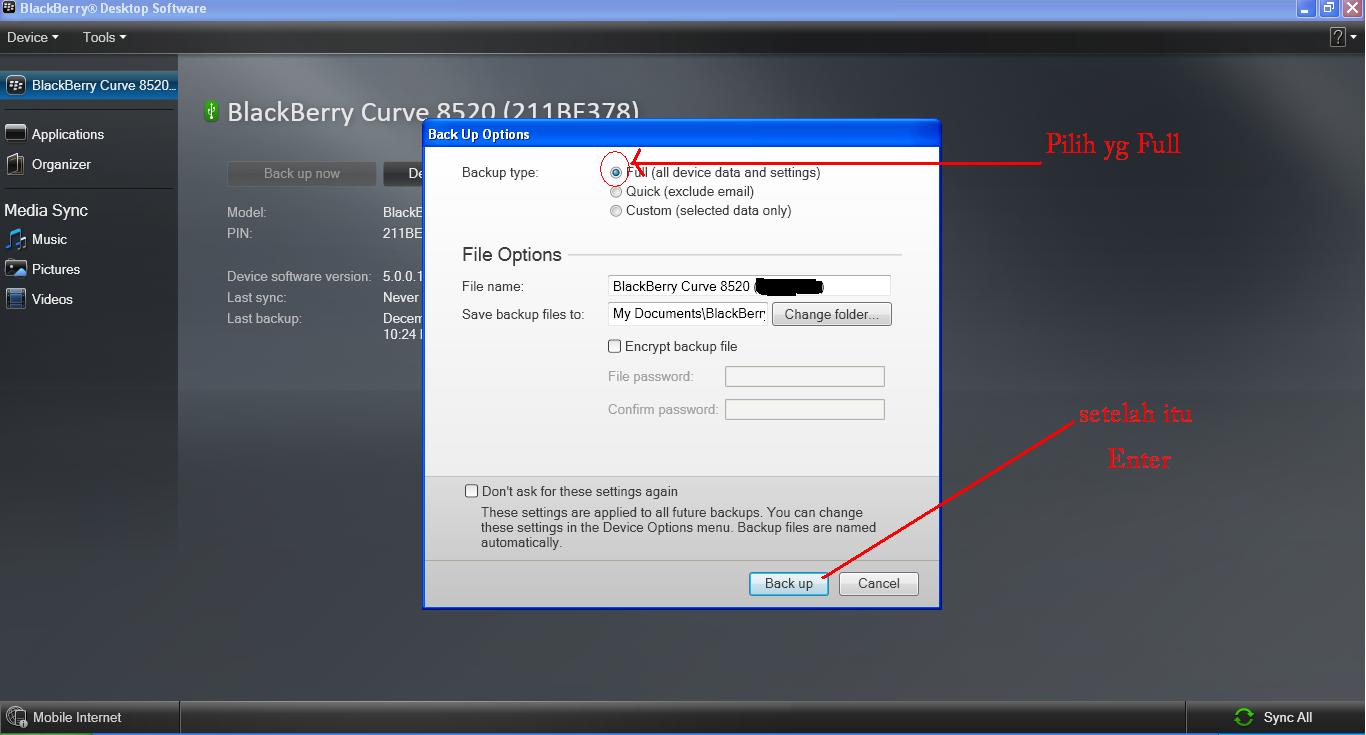Click the Videos film icon
This screenshot has height=735, width=1366.
coord(15,299)
